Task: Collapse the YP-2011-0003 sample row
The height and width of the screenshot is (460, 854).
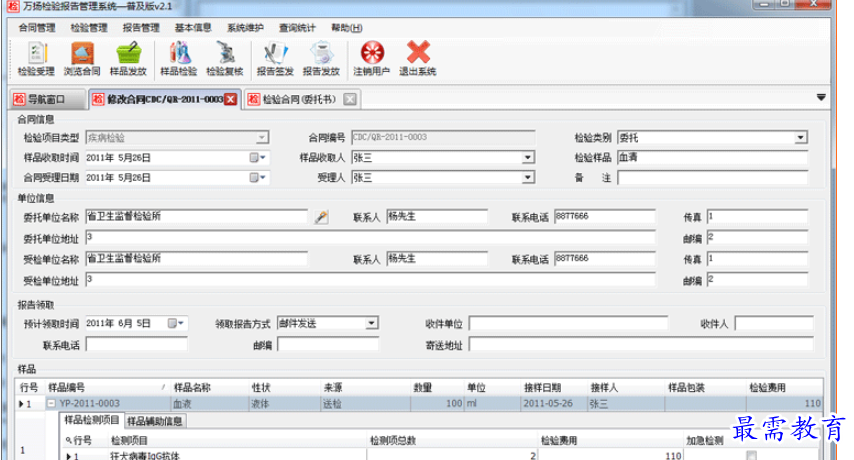Action: (51, 404)
